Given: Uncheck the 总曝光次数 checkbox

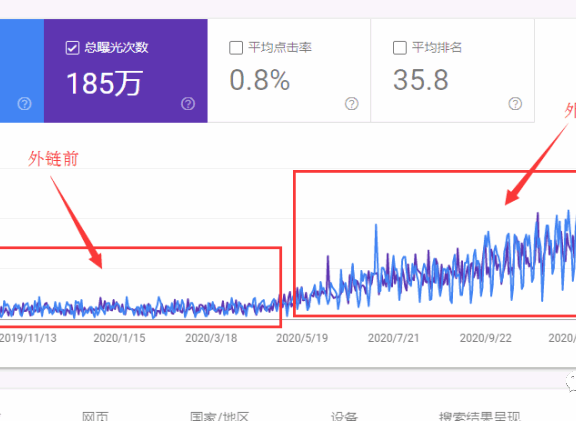Looking at the screenshot, I should (x=72, y=48).
